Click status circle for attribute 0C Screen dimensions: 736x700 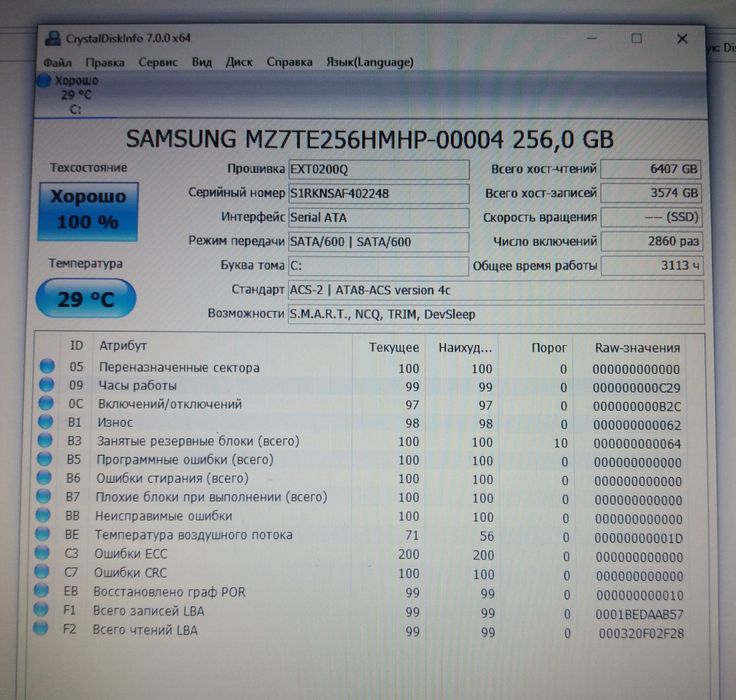coord(46,403)
